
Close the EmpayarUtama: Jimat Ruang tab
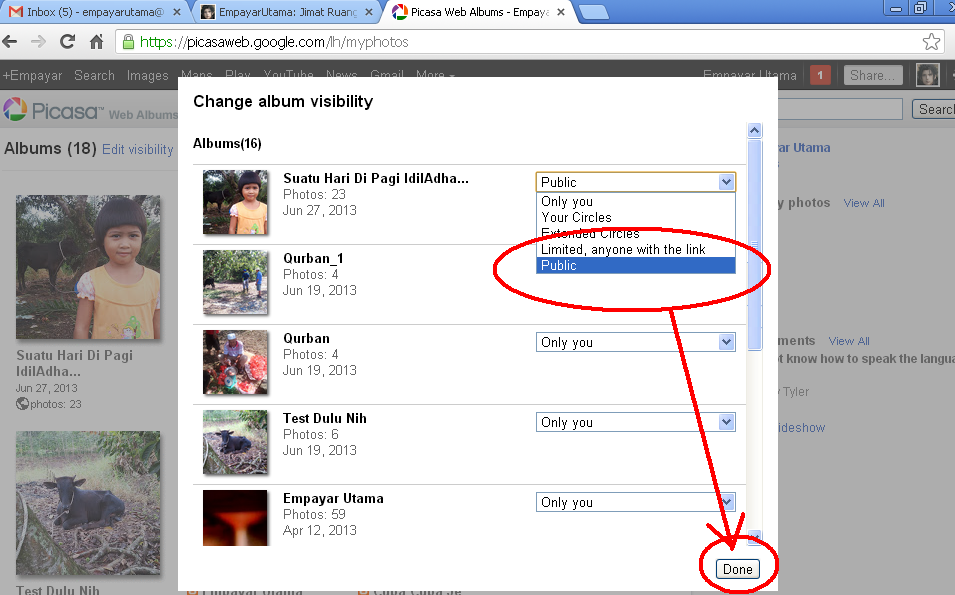tap(369, 12)
